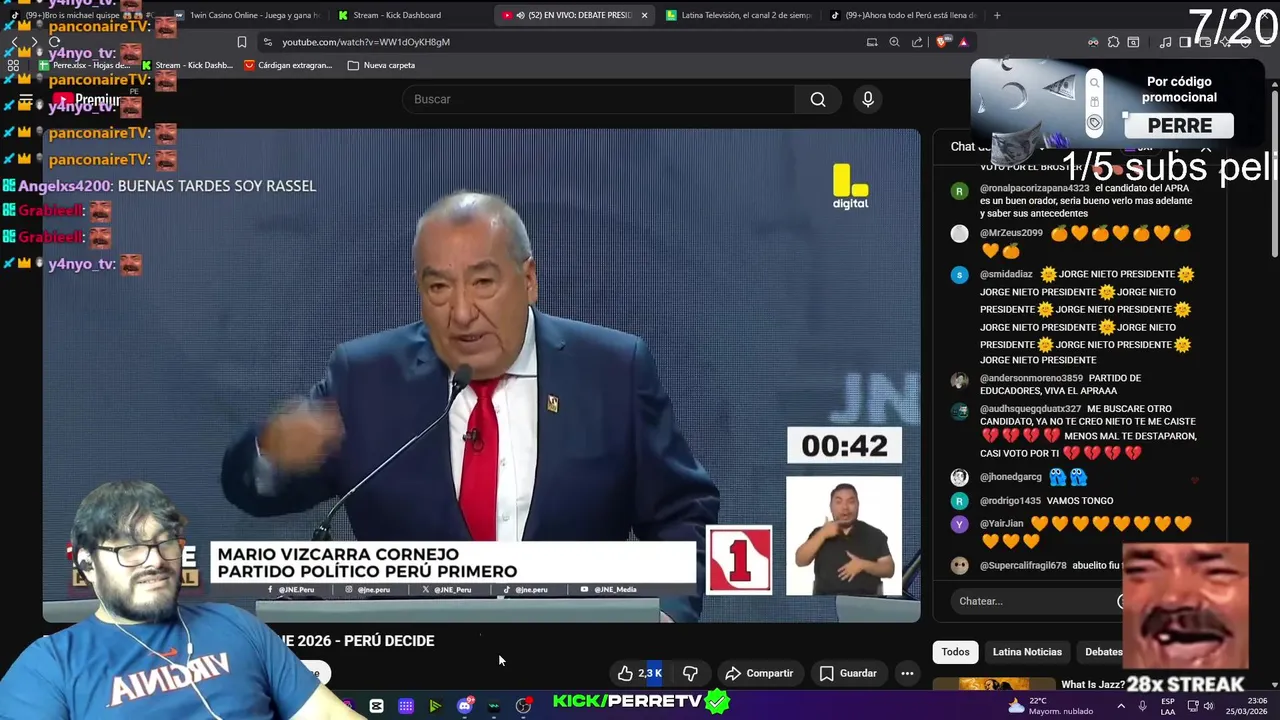Screen dimensions: 1280x720
Task: Click the taskbar microphone tray icon
Action: coord(1142,706)
